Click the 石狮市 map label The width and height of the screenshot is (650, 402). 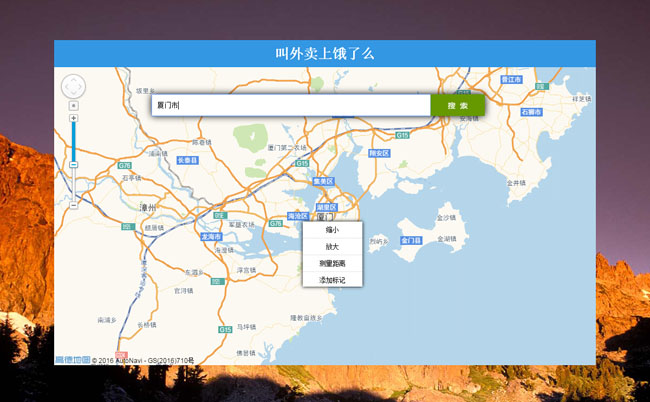click(x=531, y=112)
